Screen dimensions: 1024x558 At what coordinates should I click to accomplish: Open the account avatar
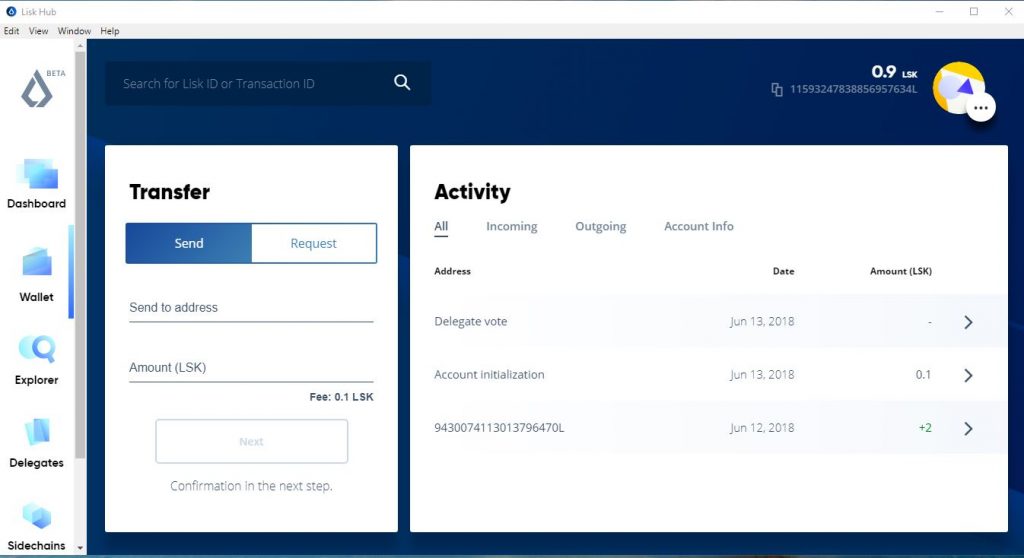pyautogui.click(x=957, y=88)
